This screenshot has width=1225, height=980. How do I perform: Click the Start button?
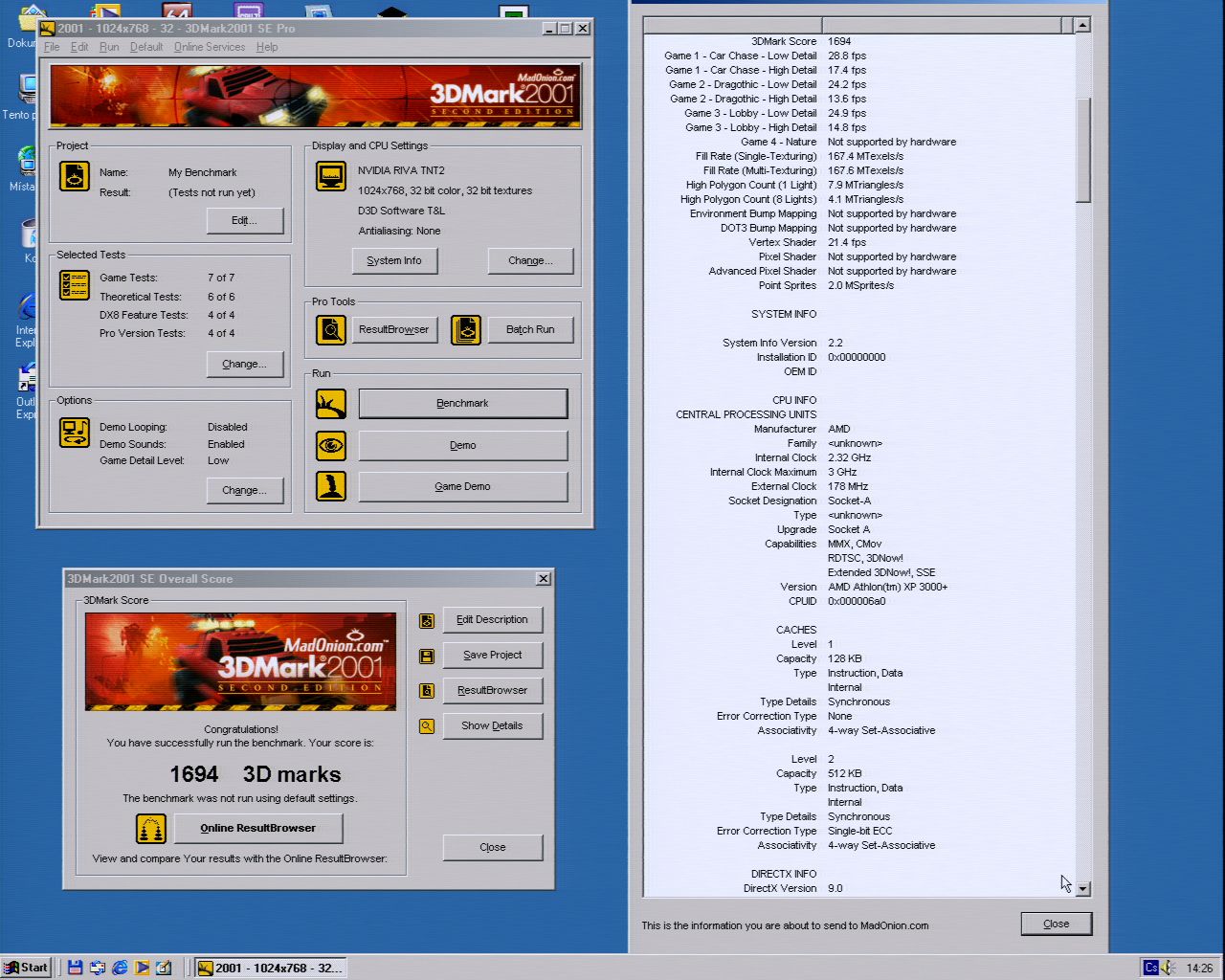click(26, 968)
